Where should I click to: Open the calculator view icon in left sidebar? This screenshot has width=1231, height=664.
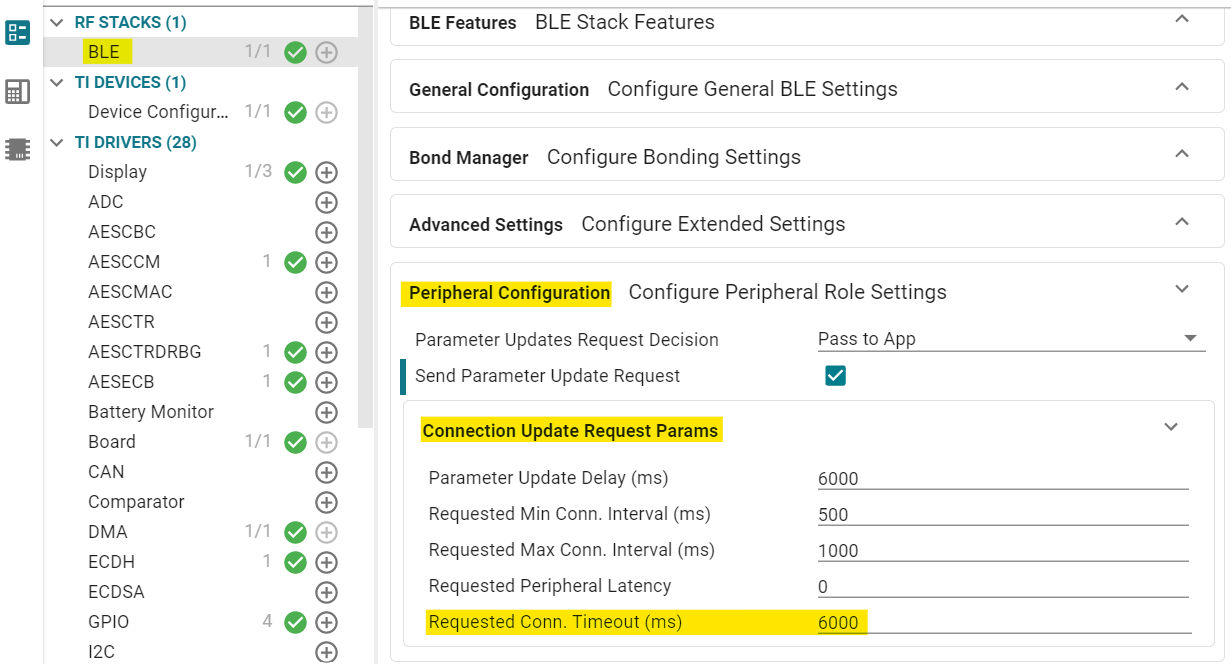18,92
